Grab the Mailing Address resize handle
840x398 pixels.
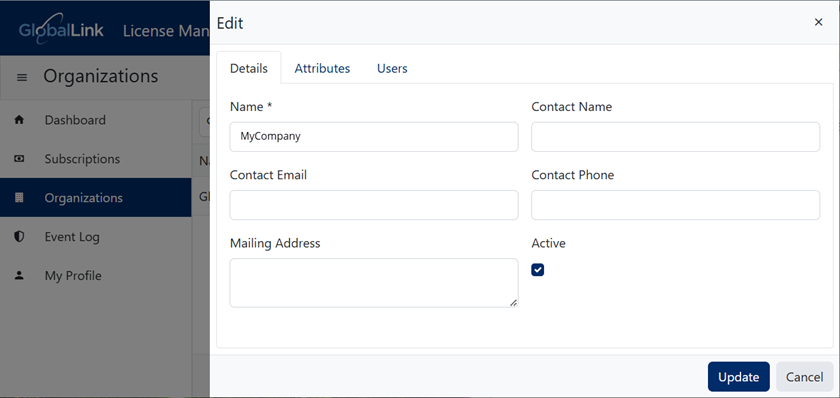[x=513, y=303]
